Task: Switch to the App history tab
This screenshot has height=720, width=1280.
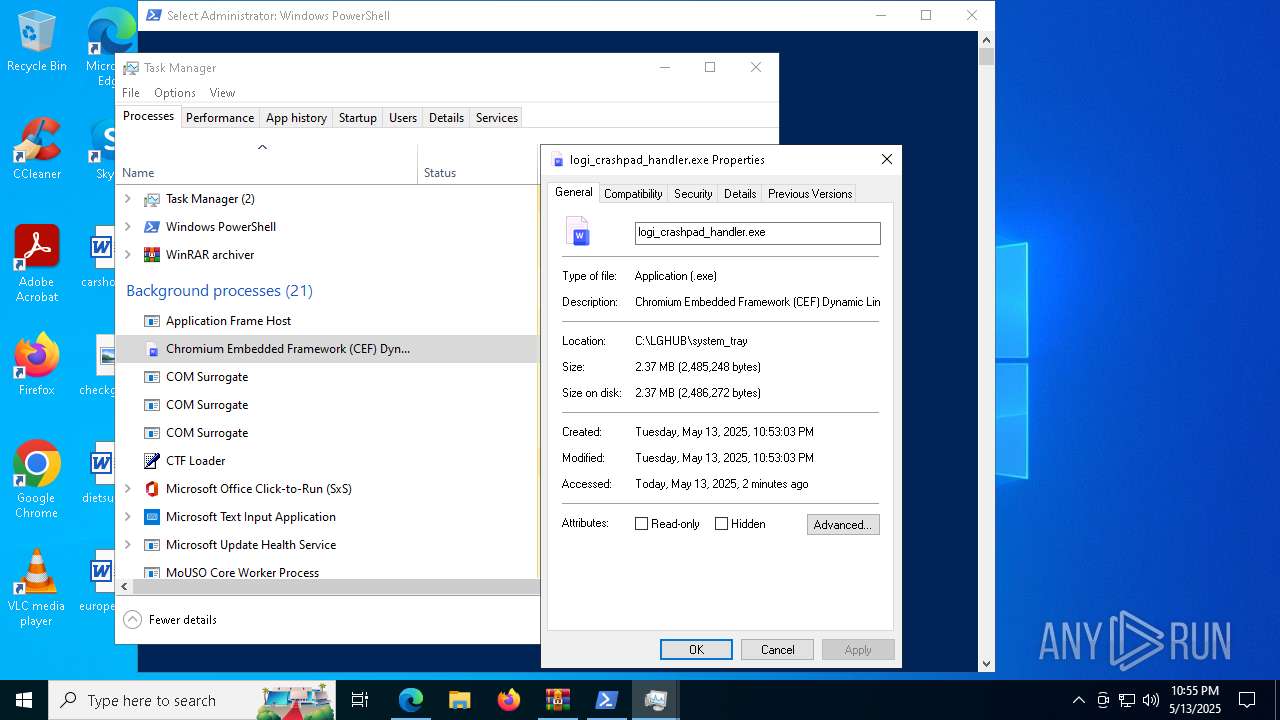Action: (296, 118)
